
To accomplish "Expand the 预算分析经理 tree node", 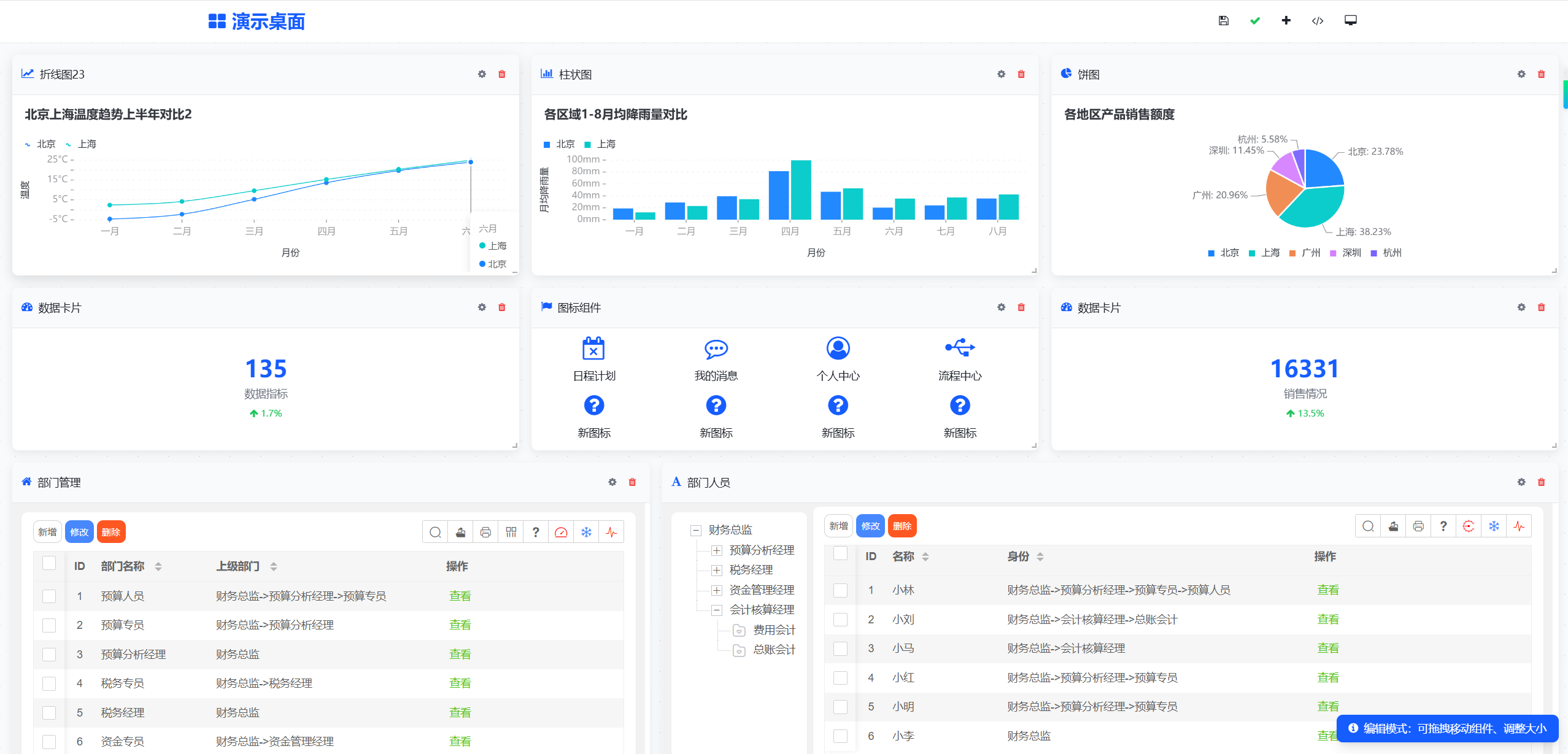I will point(716,550).
